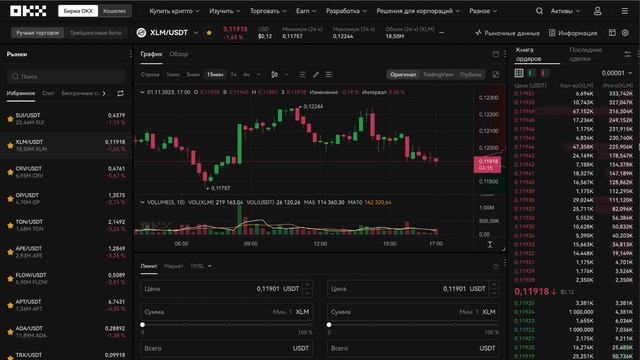Open the hamburger menu in top bar

tap(625, 11)
